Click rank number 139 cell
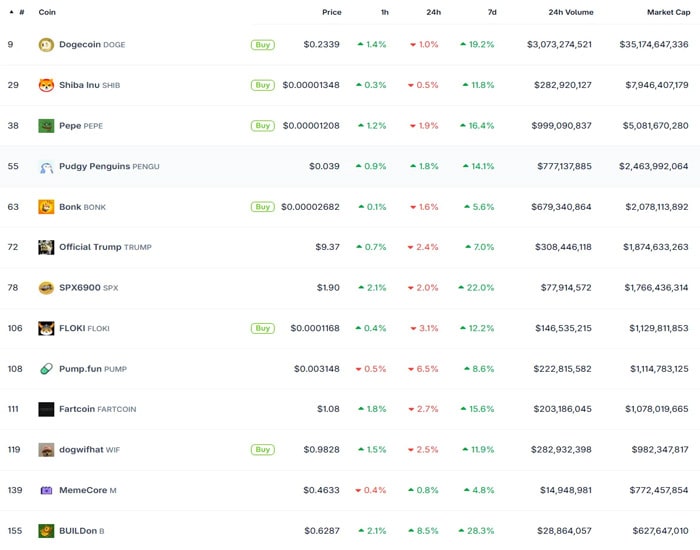Viewport: 700px width, 550px height. (x=15, y=491)
